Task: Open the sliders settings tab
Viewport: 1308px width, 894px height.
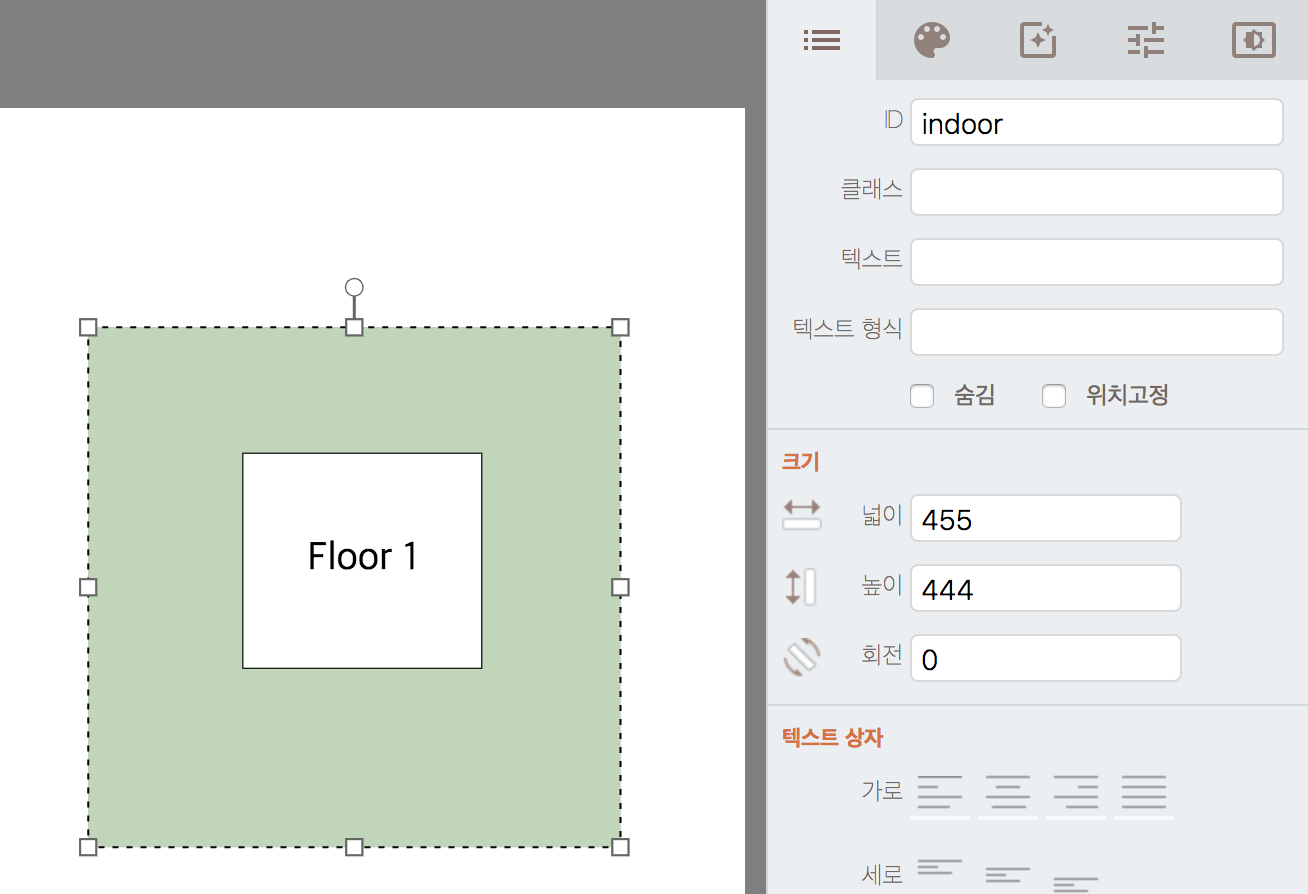Action: pyautogui.click(x=1146, y=40)
